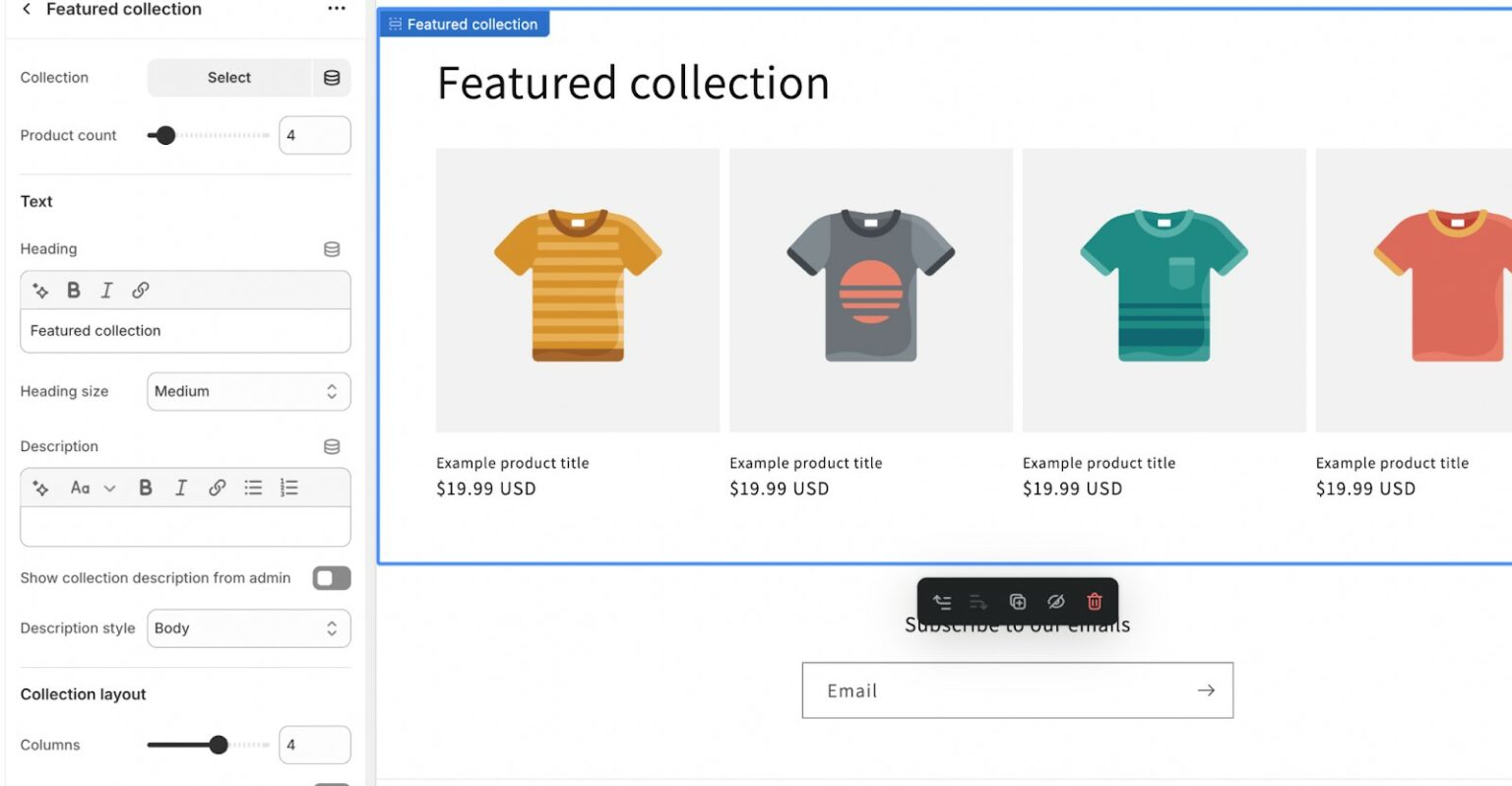Duplicate the Featured collection section
Screen dimensions: 1512x786
(x=1017, y=602)
